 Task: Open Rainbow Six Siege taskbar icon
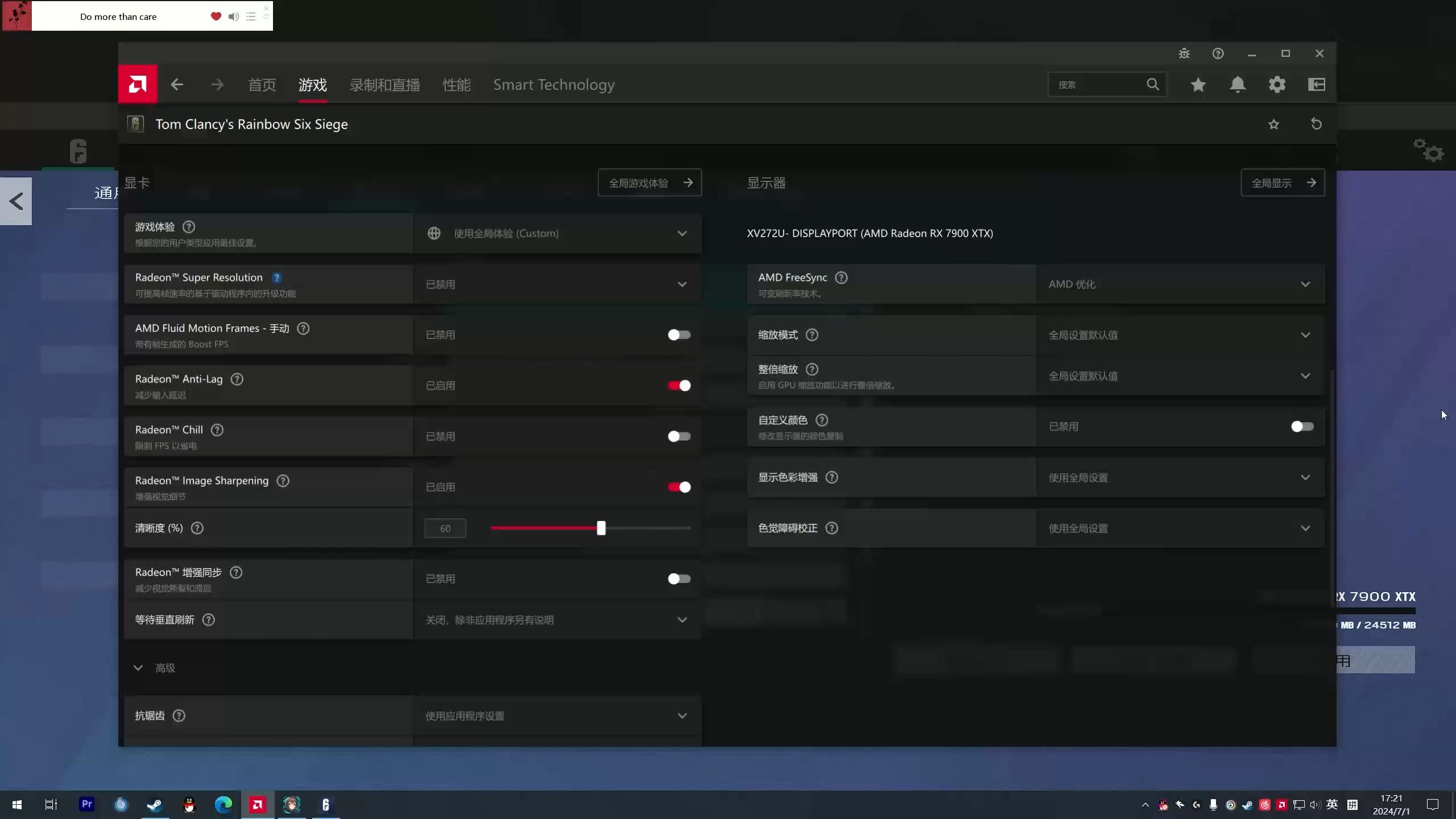(326, 804)
